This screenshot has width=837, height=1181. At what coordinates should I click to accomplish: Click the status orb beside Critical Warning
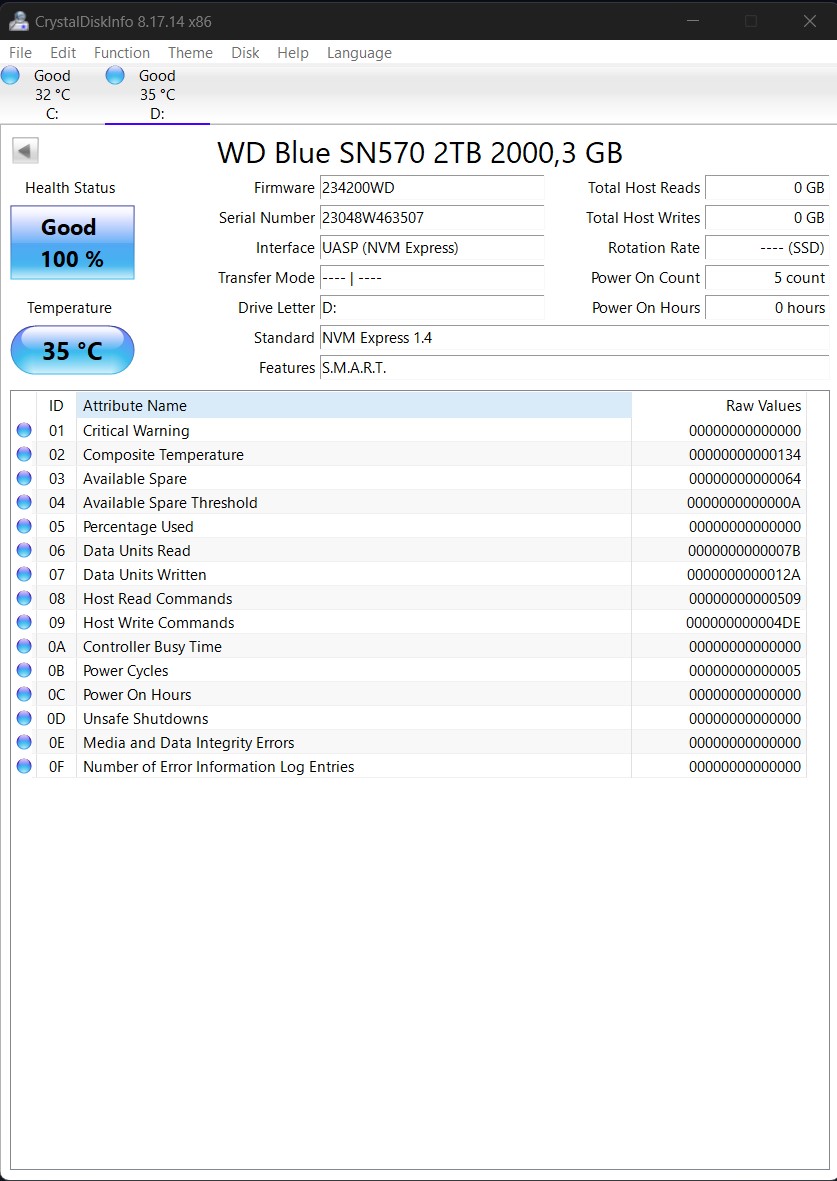tap(24, 431)
